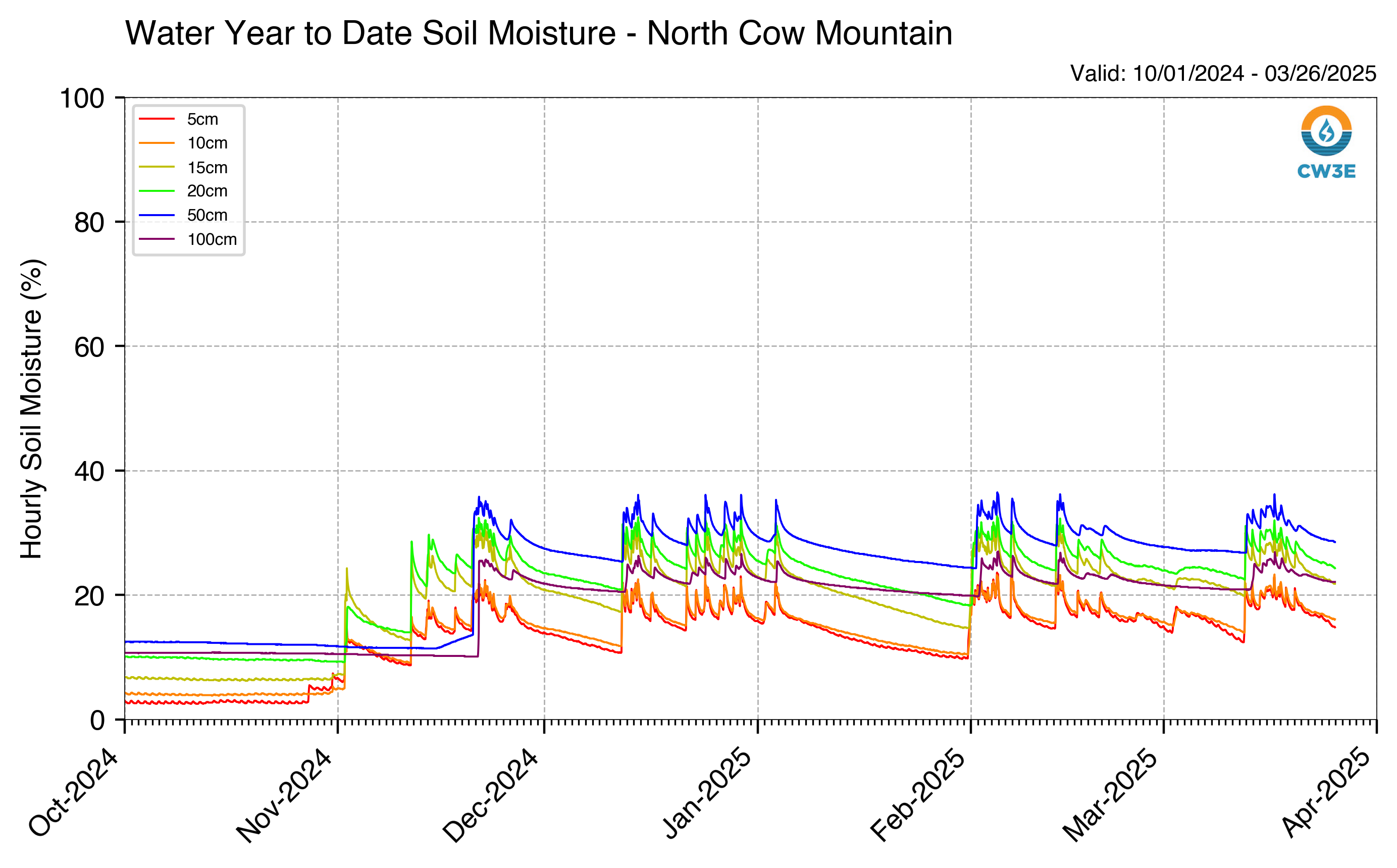The height and width of the screenshot is (868, 1397).
Task: Click the 15cm legend label
Action: click(x=207, y=167)
